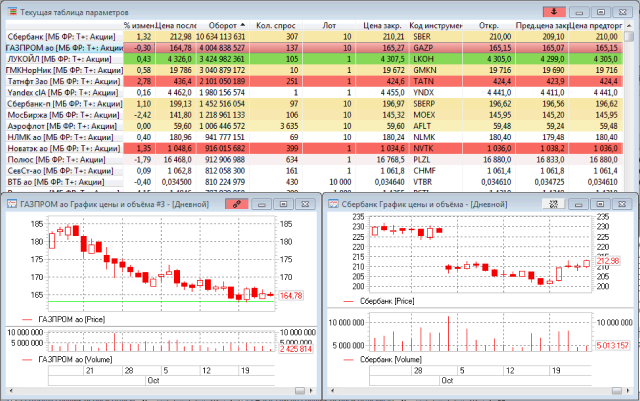Click the icon at left of ГАЗПРОМ chart title

tap(12, 203)
